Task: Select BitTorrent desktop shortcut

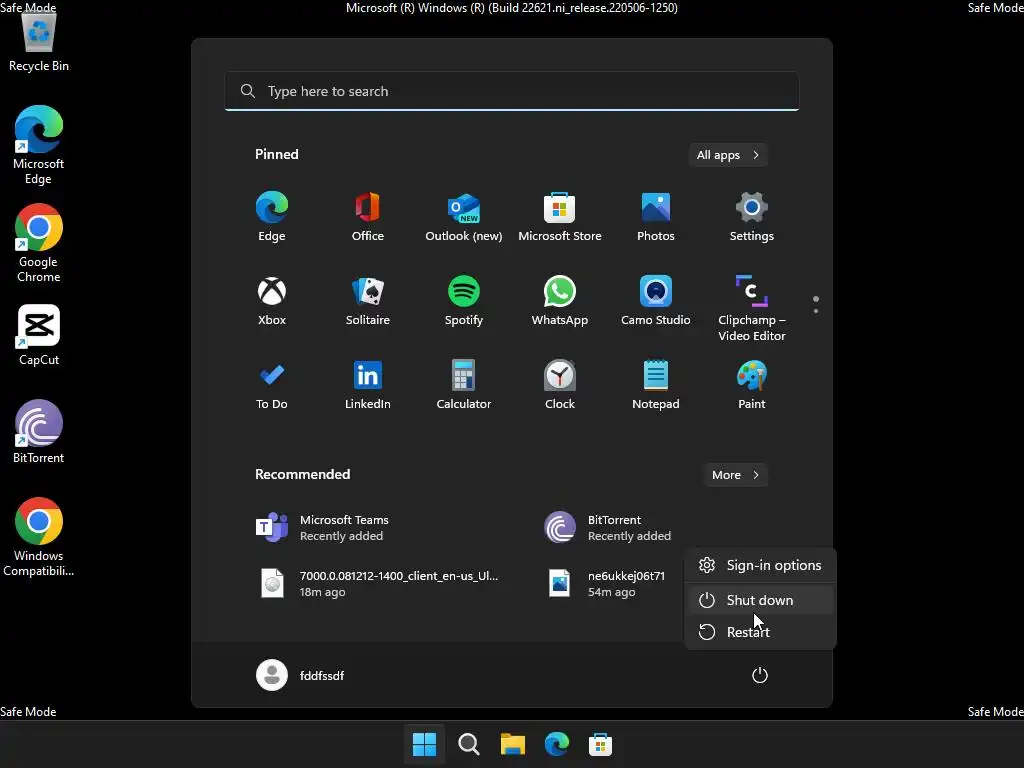Action: [39, 432]
